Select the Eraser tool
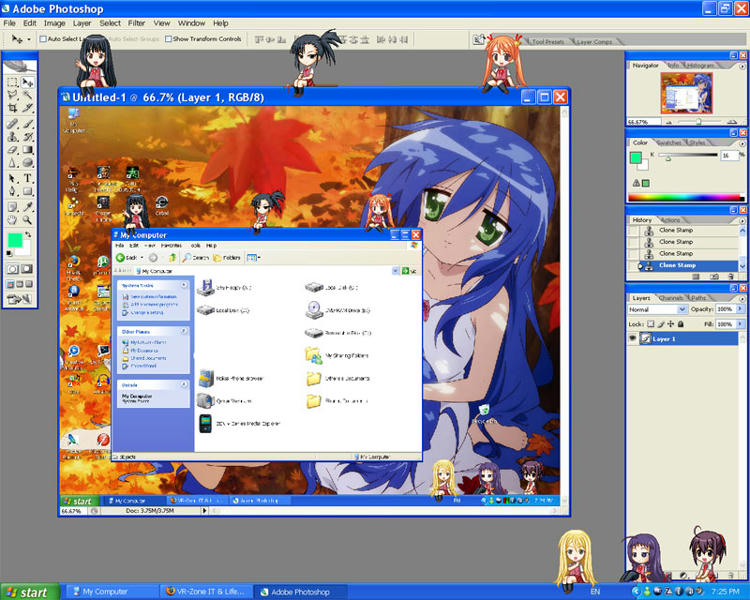 coord(12,150)
